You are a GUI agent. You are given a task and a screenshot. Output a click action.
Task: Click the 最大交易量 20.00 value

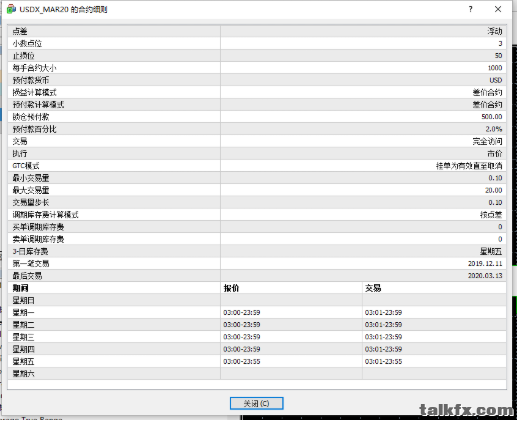pyautogui.click(x=493, y=190)
